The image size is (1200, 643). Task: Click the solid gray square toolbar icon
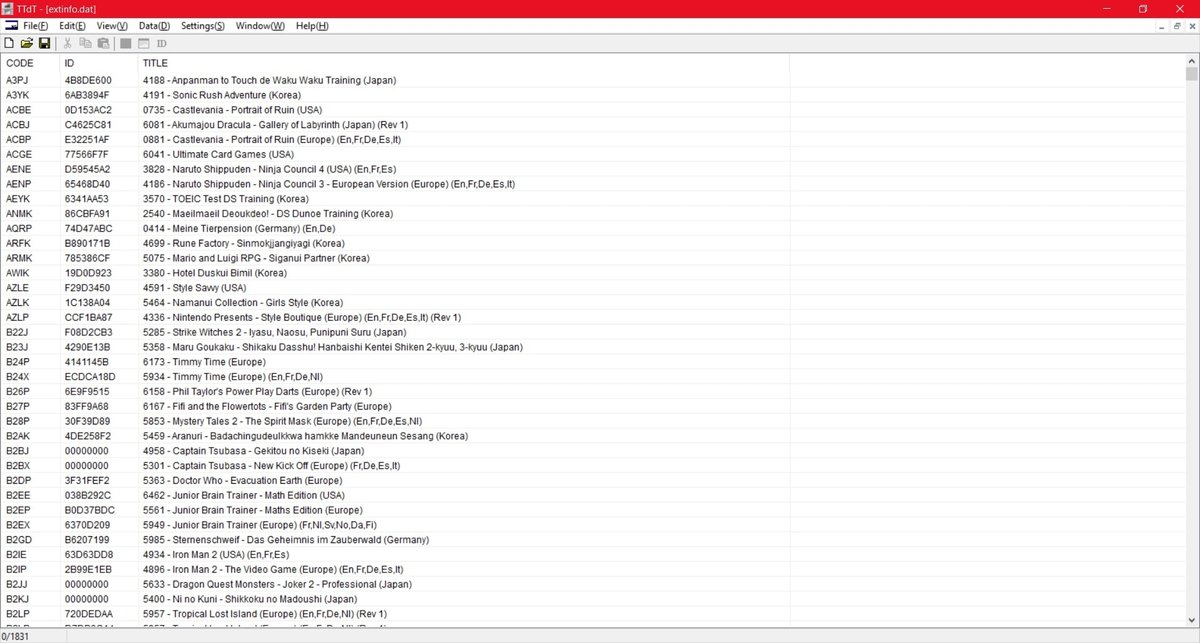[125, 44]
